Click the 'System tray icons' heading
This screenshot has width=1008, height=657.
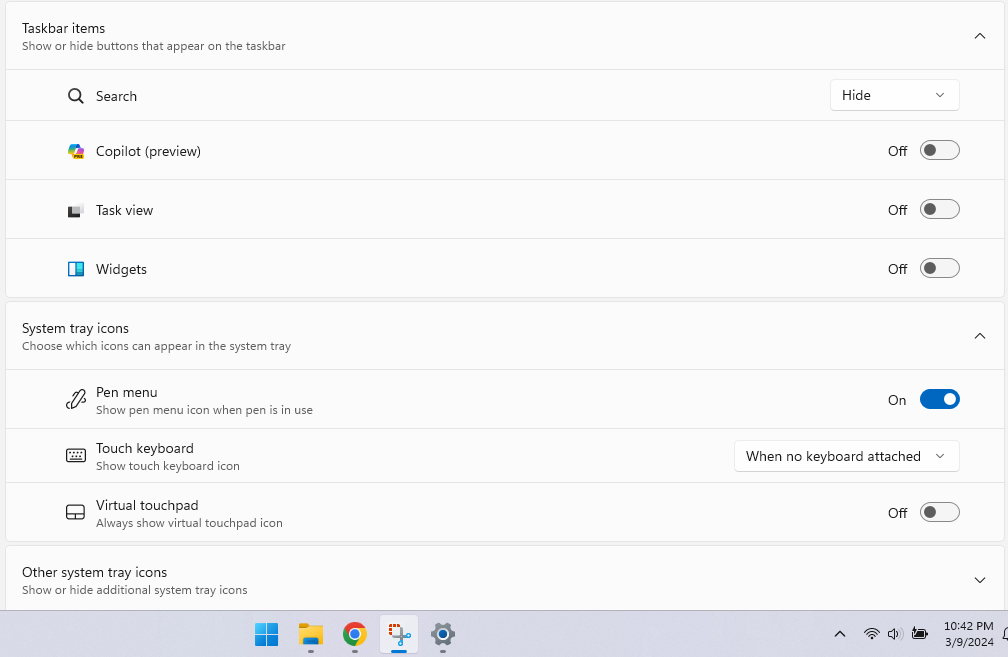pos(75,328)
